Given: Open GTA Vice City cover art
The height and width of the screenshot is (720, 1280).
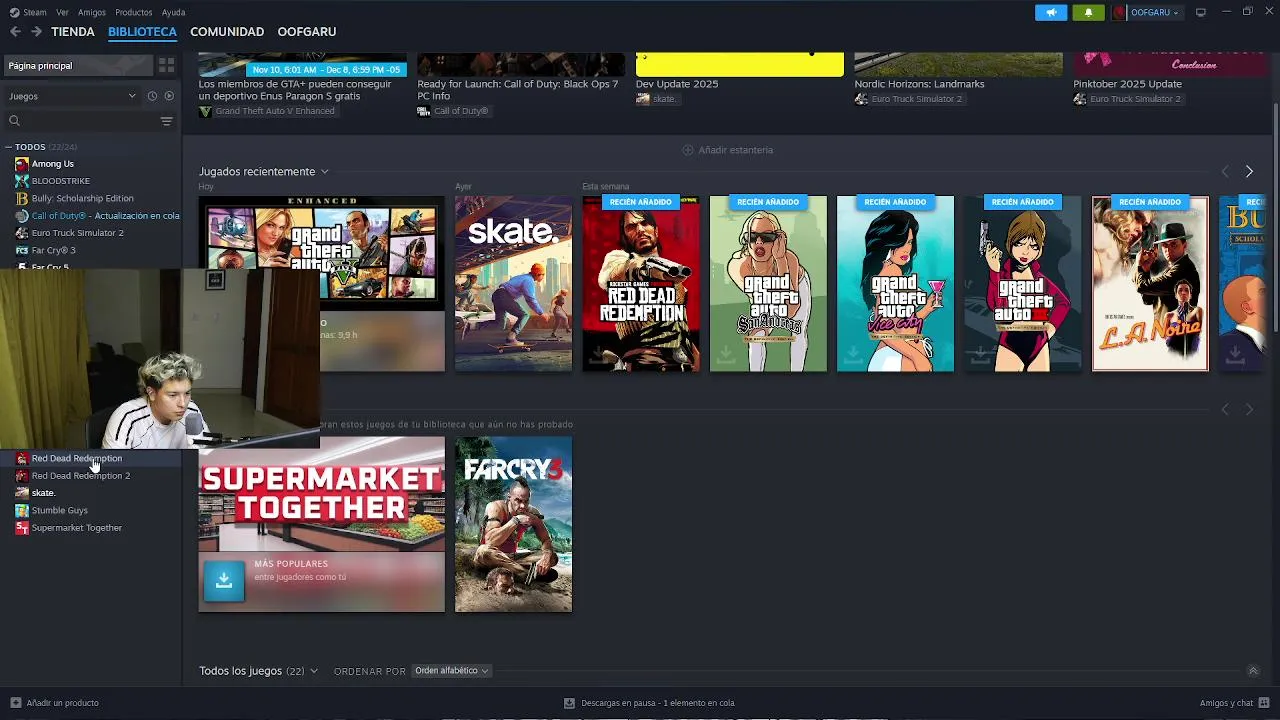Looking at the screenshot, I should (895, 283).
